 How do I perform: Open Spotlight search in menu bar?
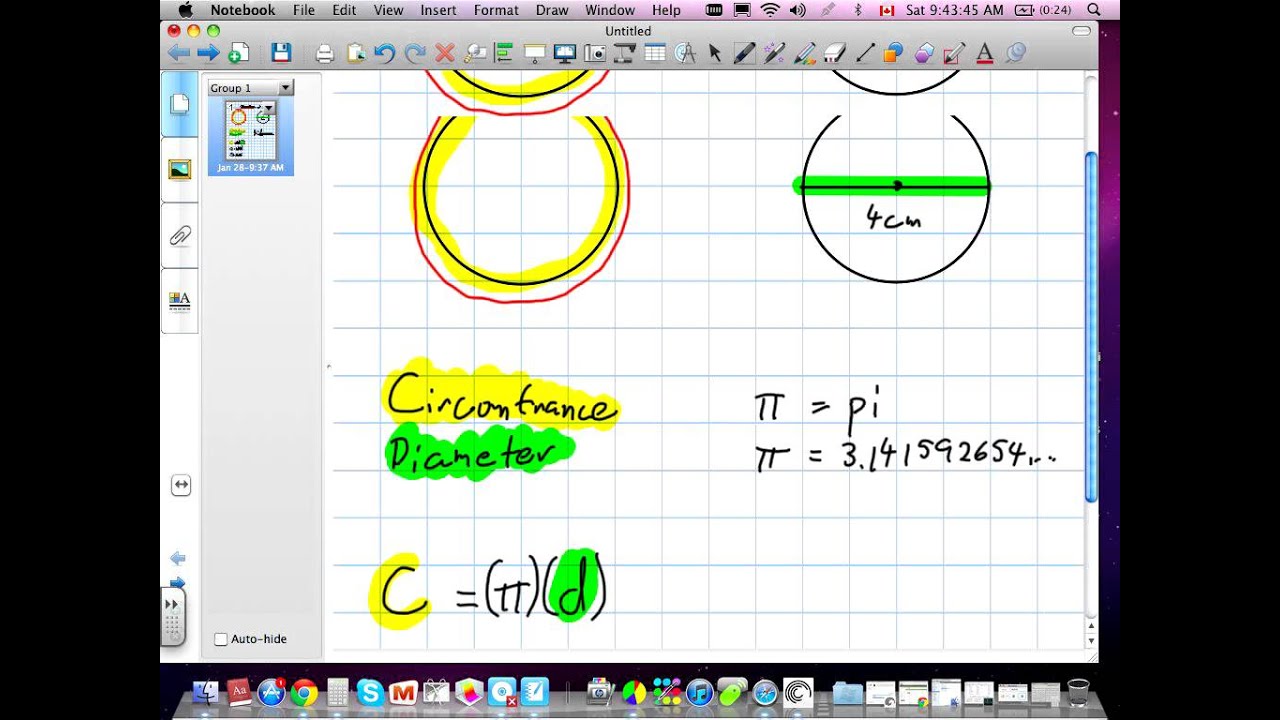1094,10
